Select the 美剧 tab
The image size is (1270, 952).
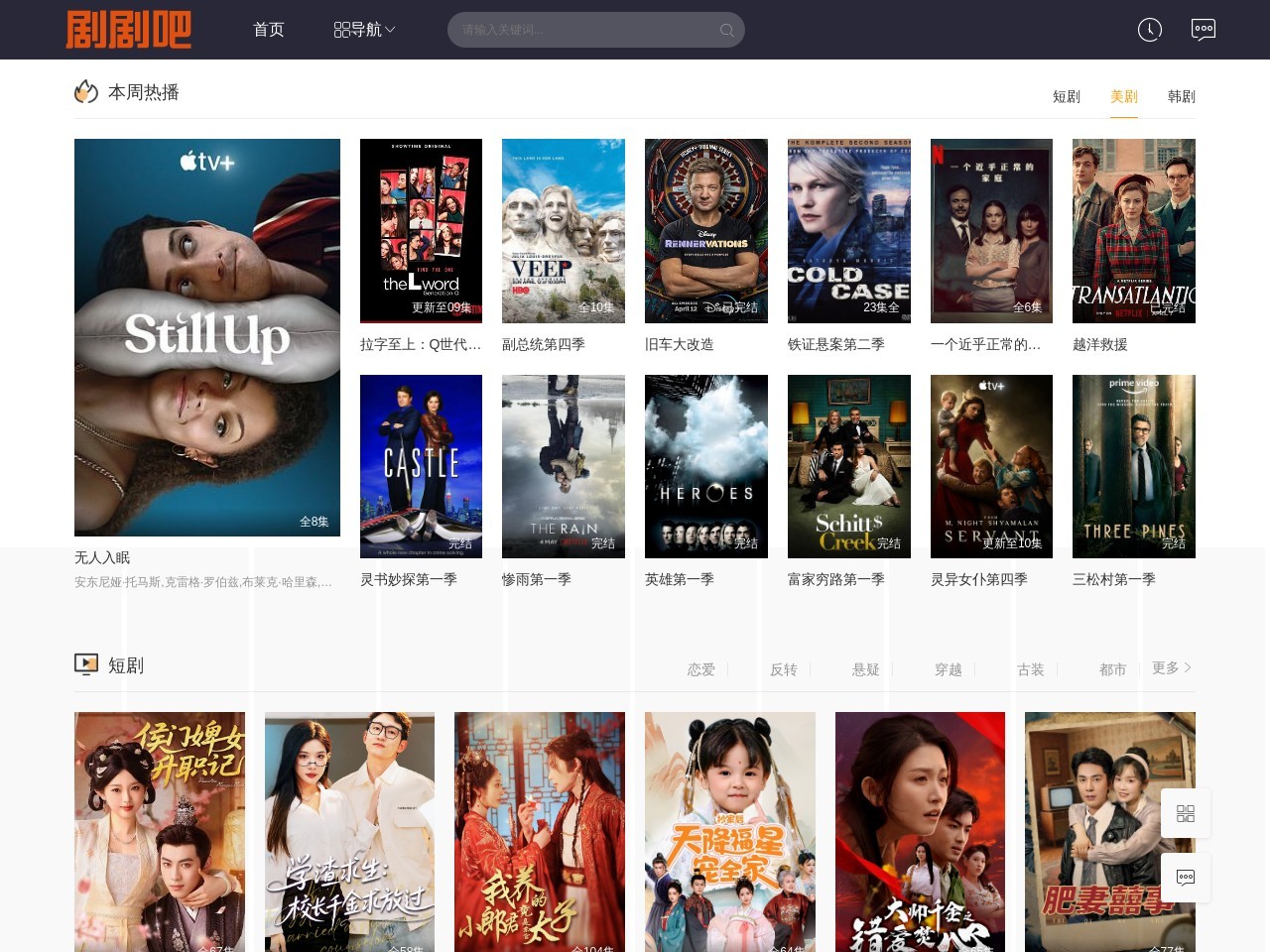[1123, 96]
